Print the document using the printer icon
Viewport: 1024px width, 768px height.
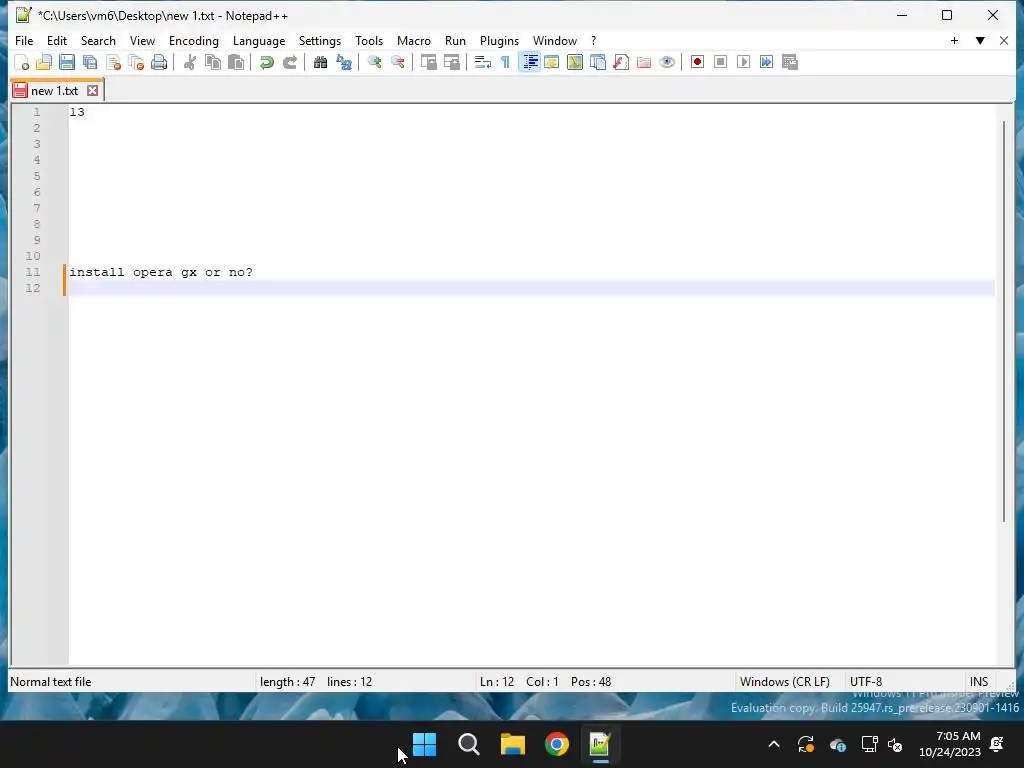[159, 62]
